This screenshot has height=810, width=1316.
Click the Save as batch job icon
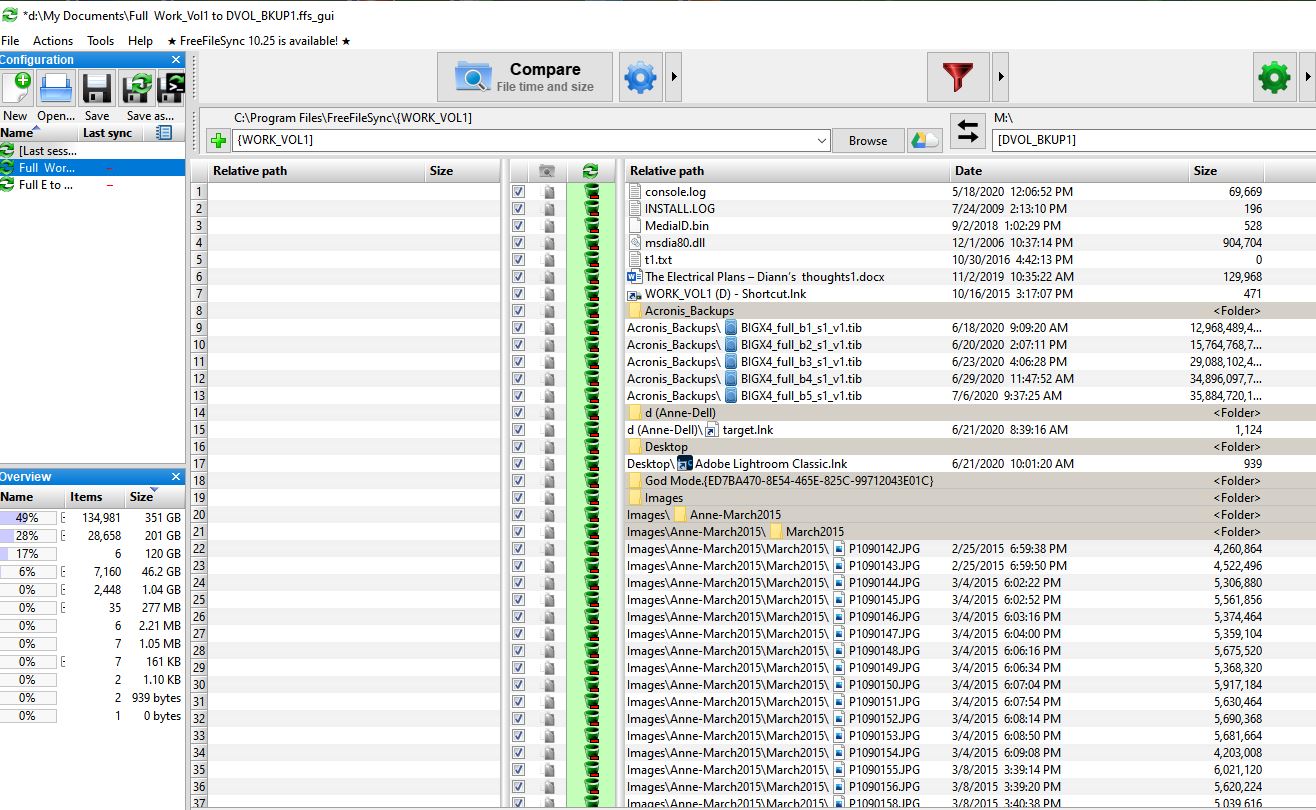171,88
